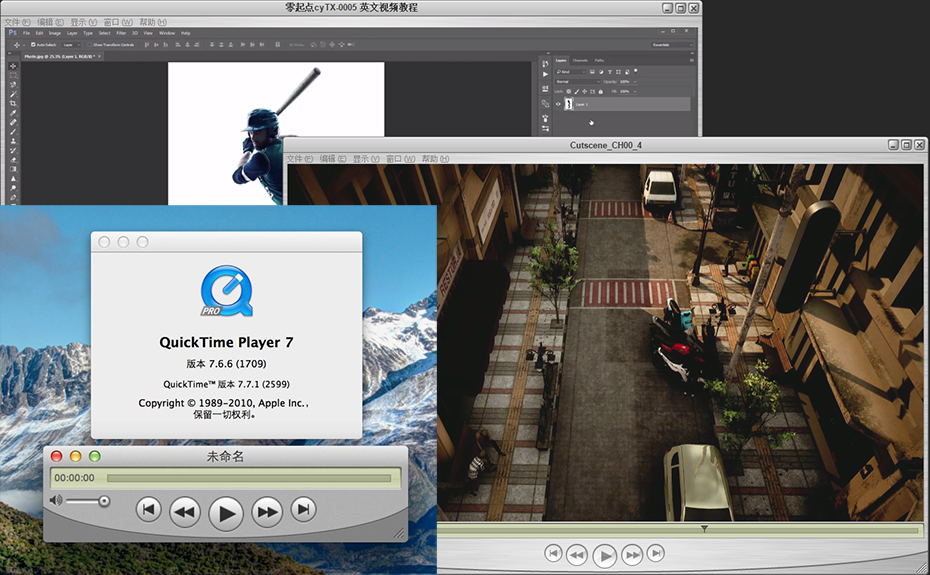Play the Cutscene_CH00_4 video
This screenshot has height=575, width=930.
pyautogui.click(x=604, y=555)
